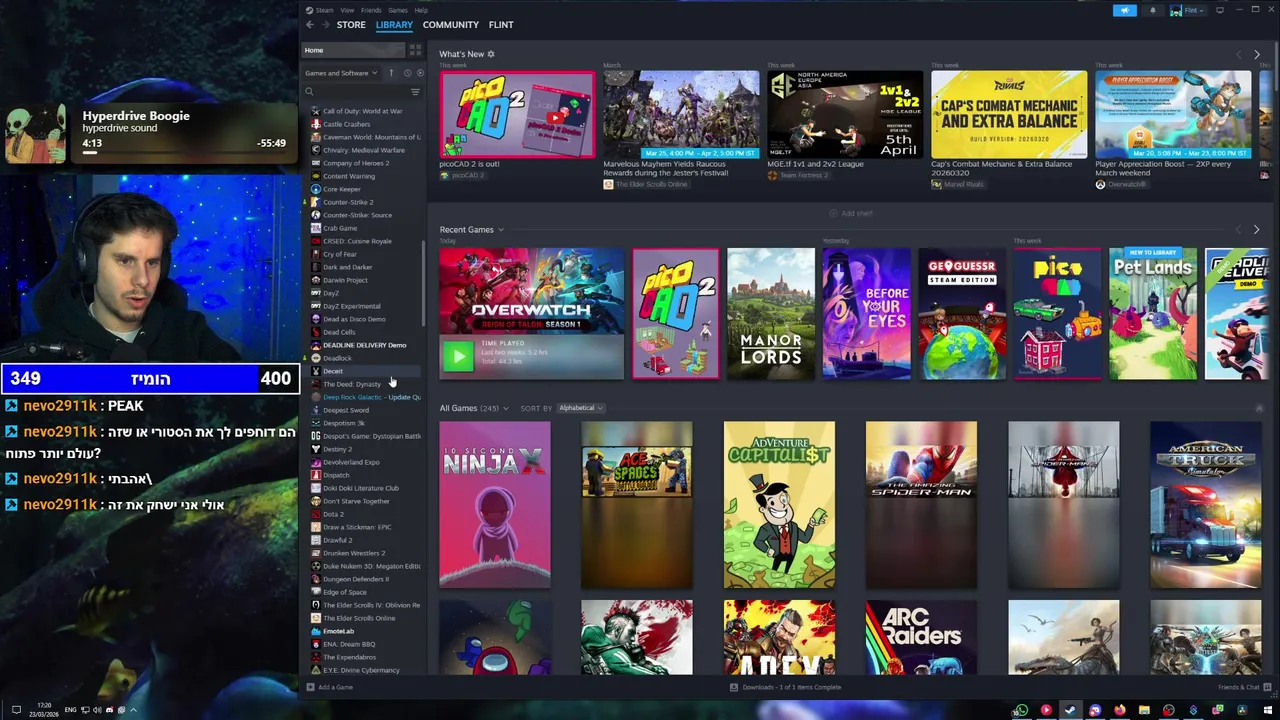Go to the STORE tab

pos(351,25)
